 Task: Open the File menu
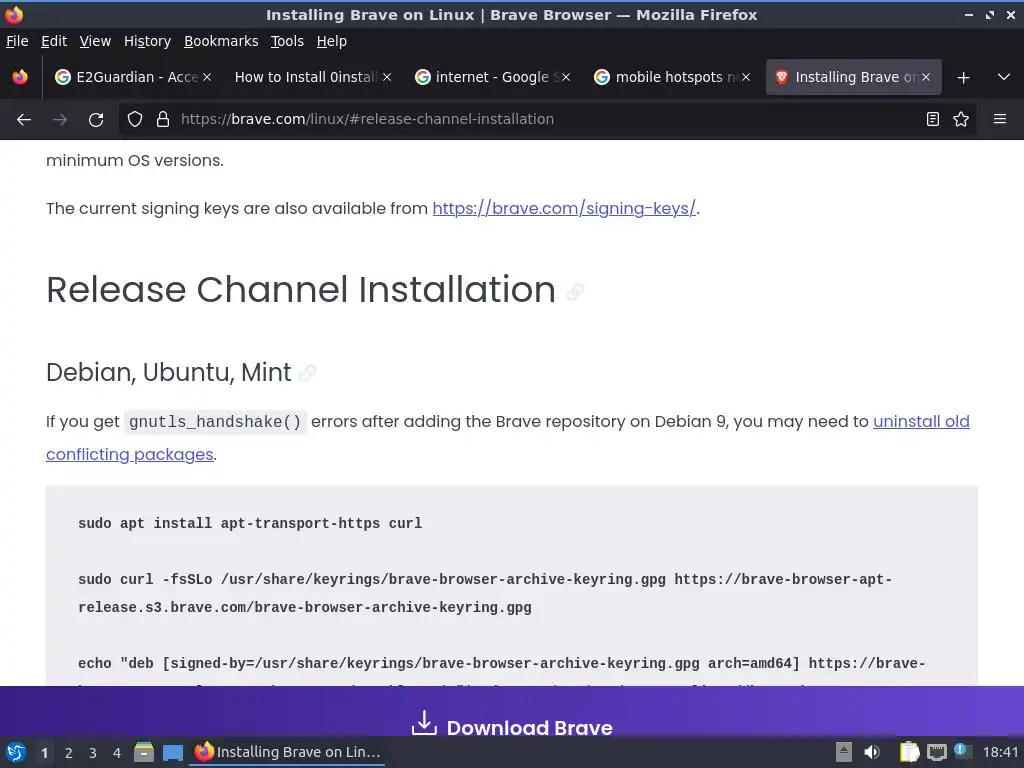17,41
